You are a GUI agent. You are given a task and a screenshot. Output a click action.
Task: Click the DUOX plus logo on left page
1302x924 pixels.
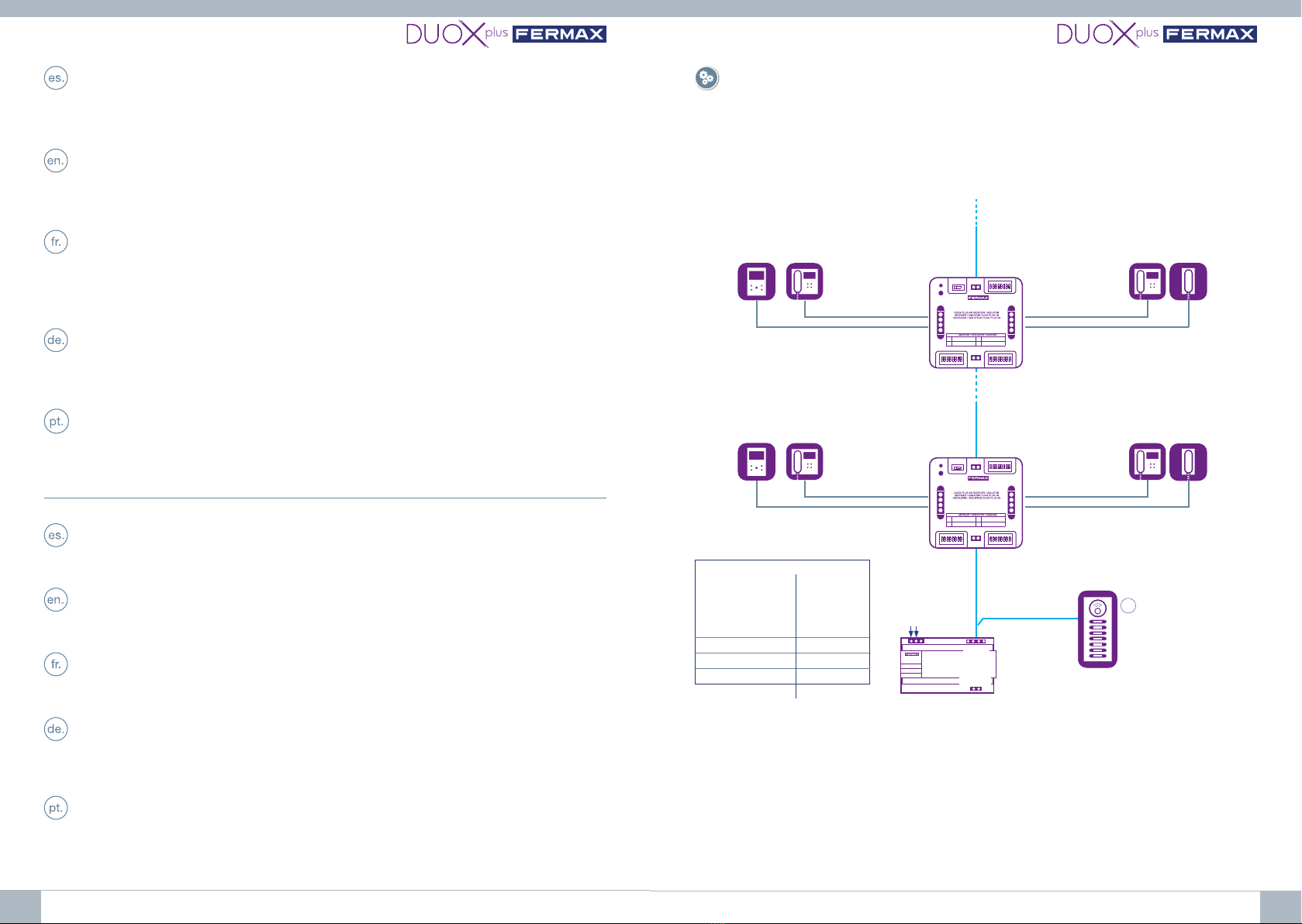(457, 34)
